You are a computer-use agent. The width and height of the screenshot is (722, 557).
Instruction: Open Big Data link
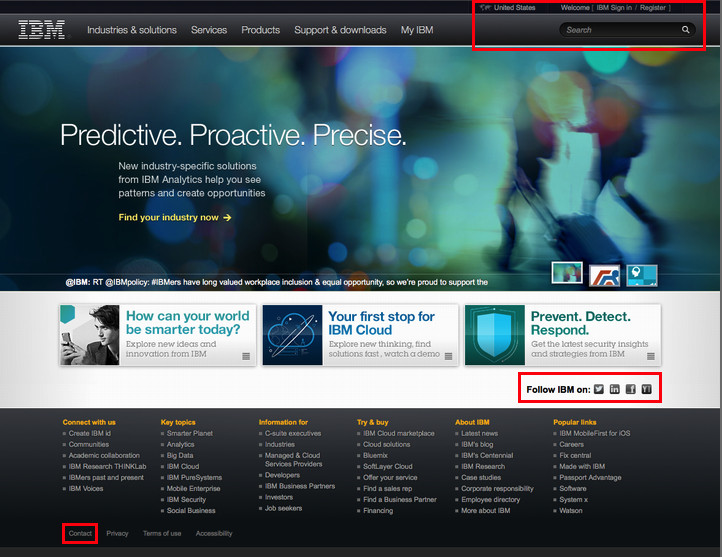click(x=180, y=455)
